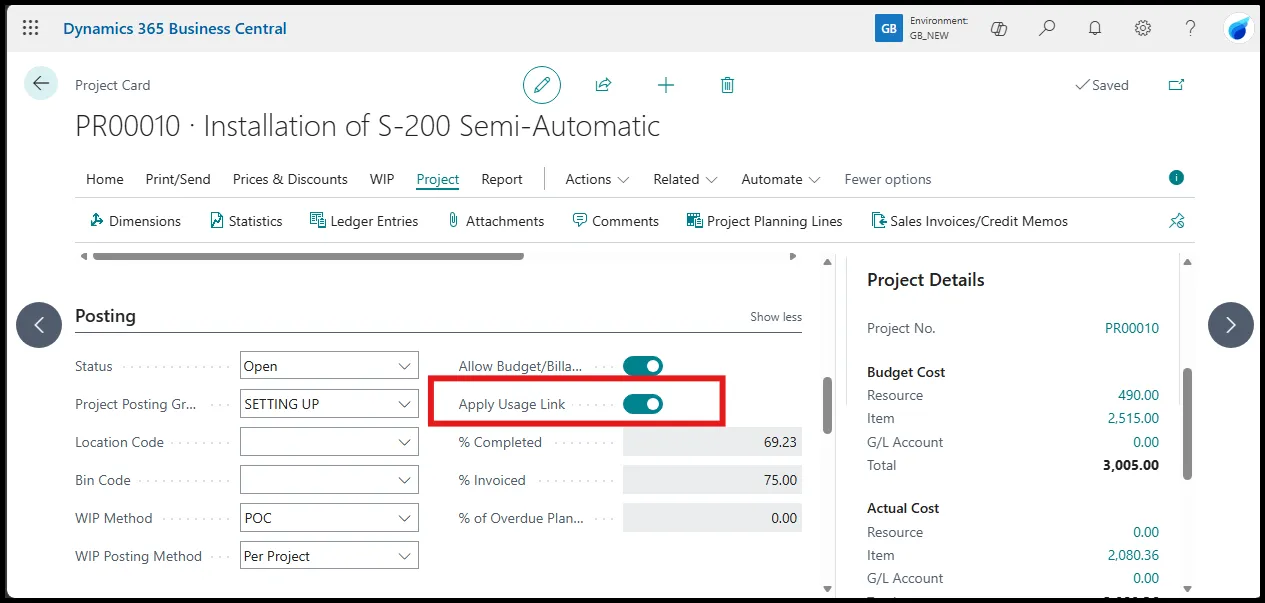Open Project Planning Lines
Screen dimensions: 1265x603
pyautogui.click(x=765, y=221)
